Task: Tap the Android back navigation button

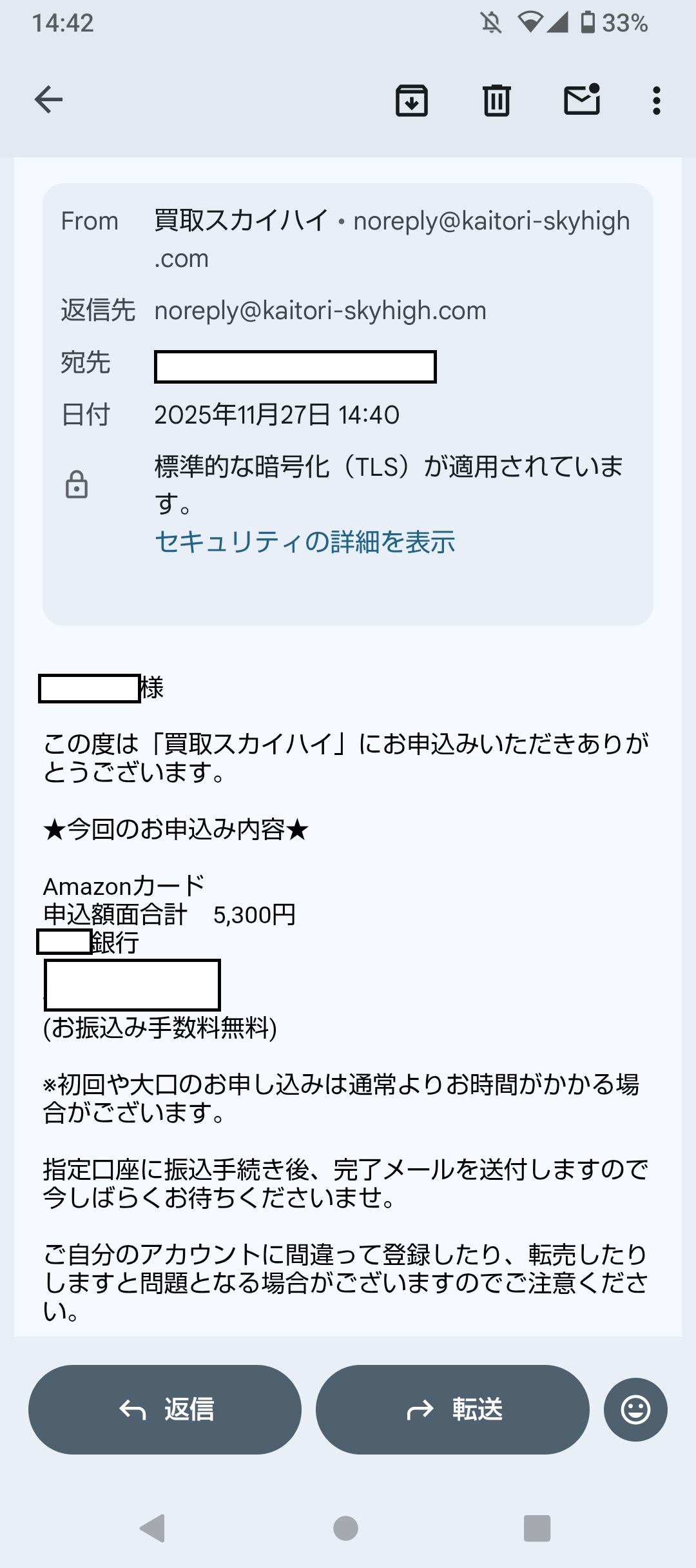Action: [153, 1527]
